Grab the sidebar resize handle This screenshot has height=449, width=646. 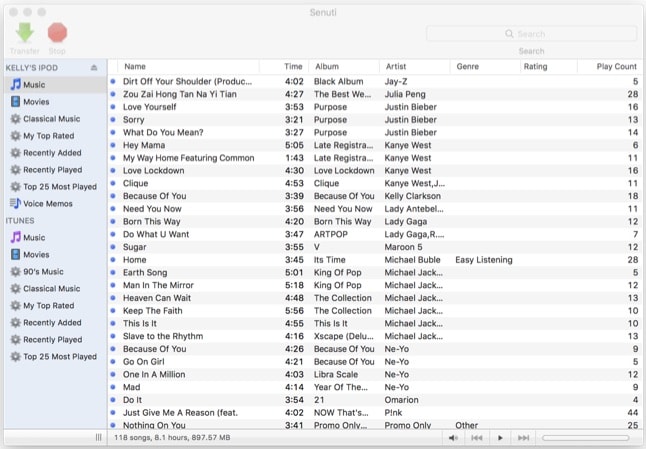pos(98,438)
